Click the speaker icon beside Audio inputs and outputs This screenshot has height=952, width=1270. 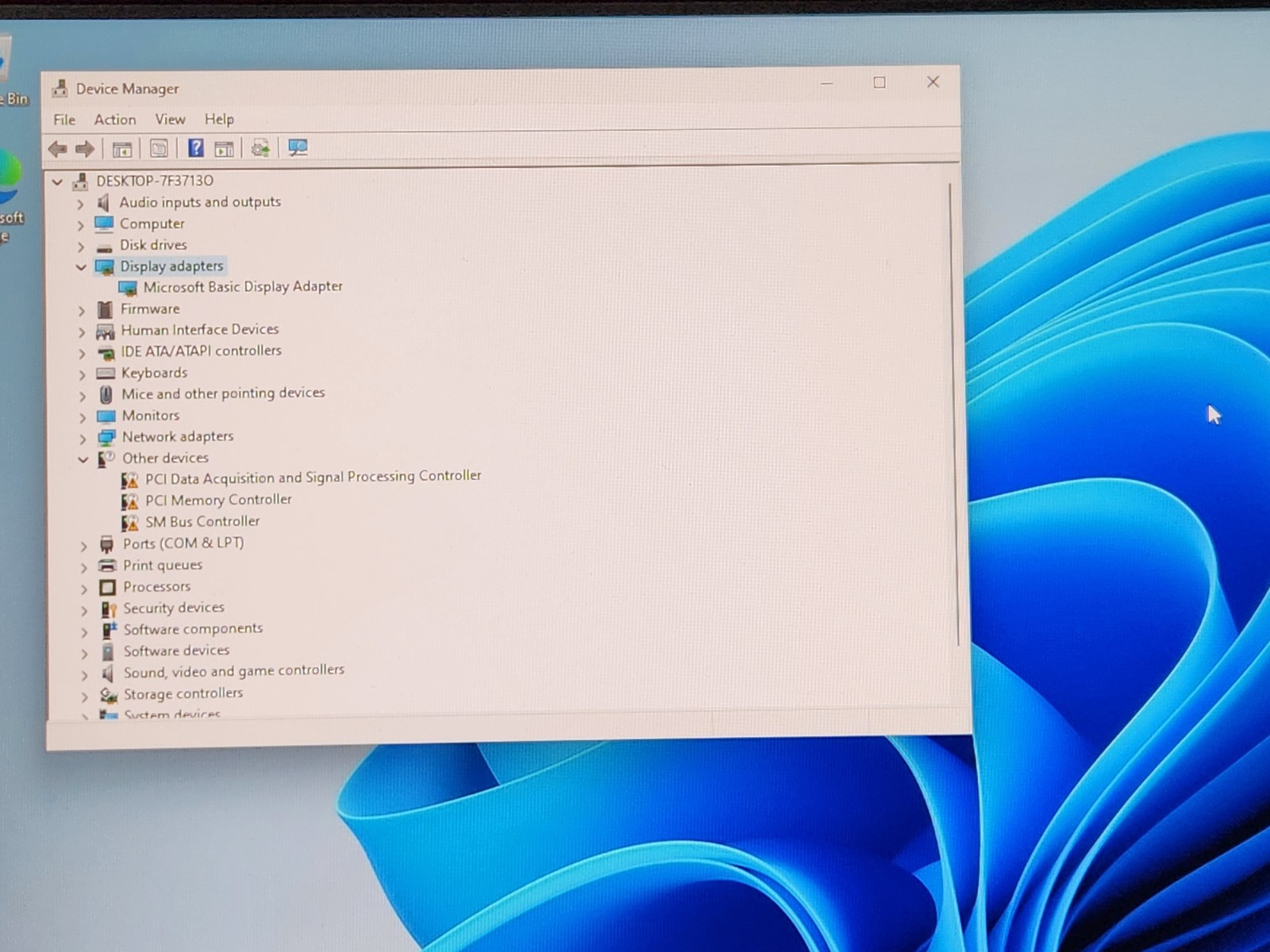pyautogui.click(x=103, y=203)
